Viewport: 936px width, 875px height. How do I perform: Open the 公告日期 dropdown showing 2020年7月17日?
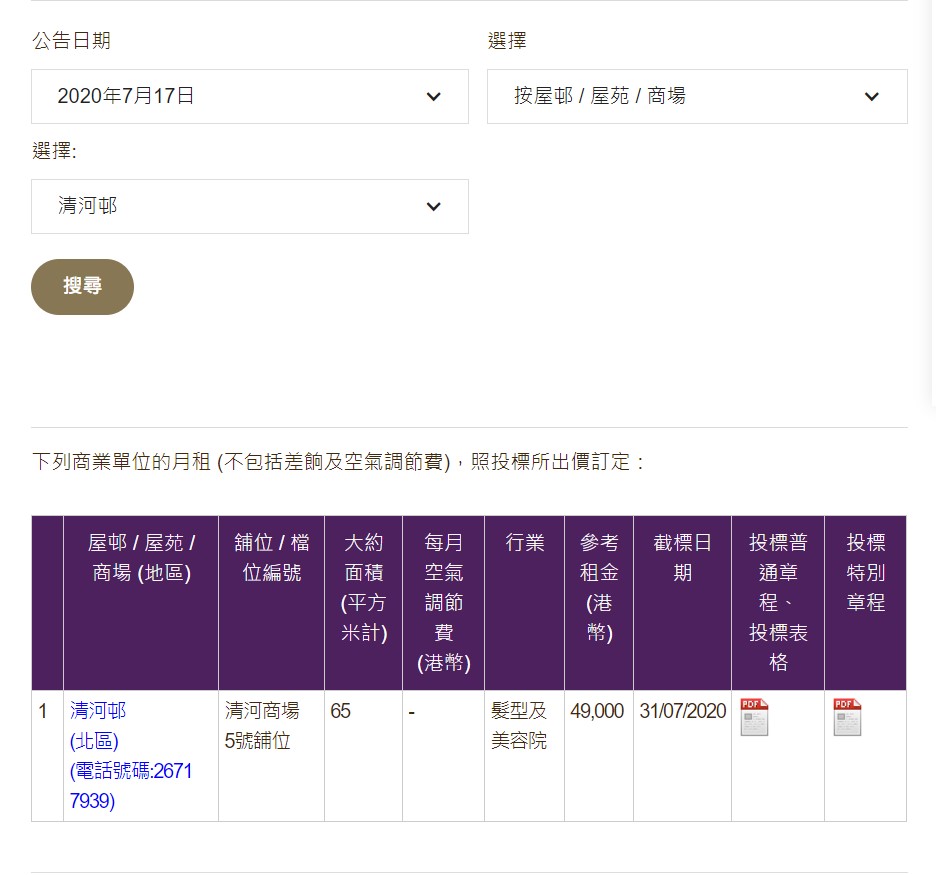[250, 97]
